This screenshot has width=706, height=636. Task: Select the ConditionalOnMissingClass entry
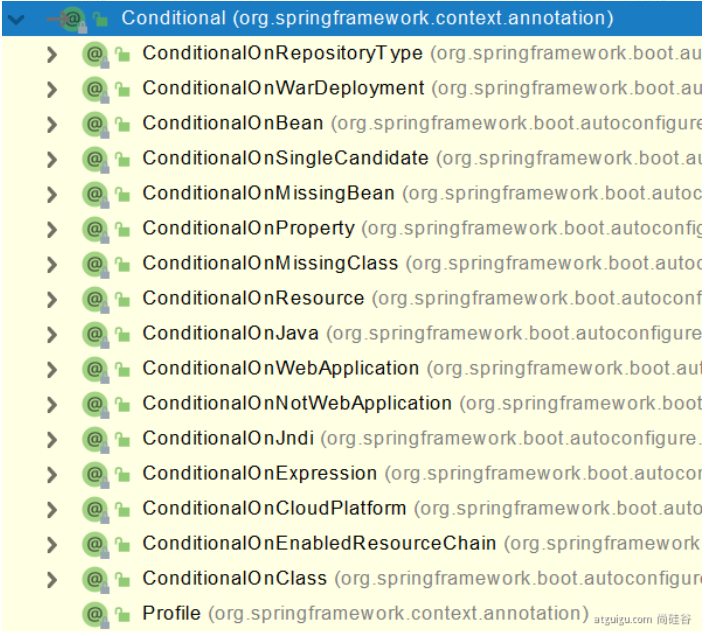click(x=270, y=263)
